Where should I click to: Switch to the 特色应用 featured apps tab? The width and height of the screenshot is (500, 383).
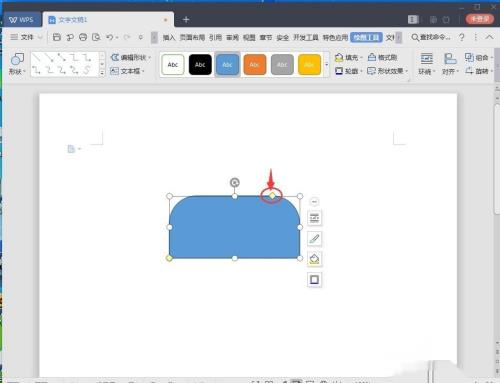click(335, 37)
